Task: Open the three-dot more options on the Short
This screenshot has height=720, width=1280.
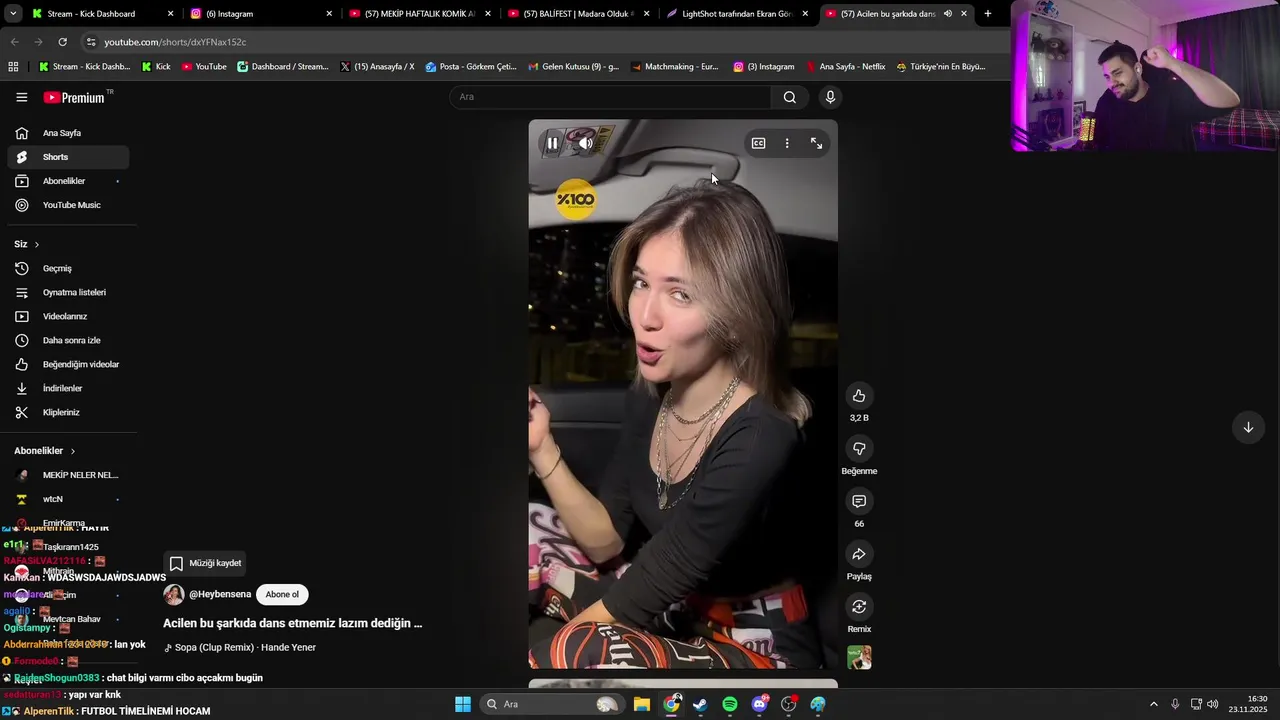Action: 787,143
